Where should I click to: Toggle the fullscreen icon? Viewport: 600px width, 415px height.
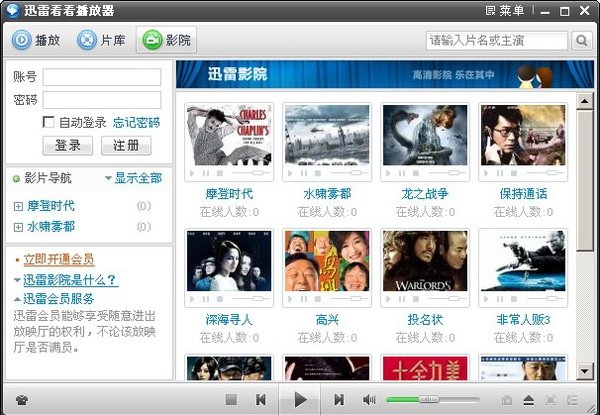550,400
